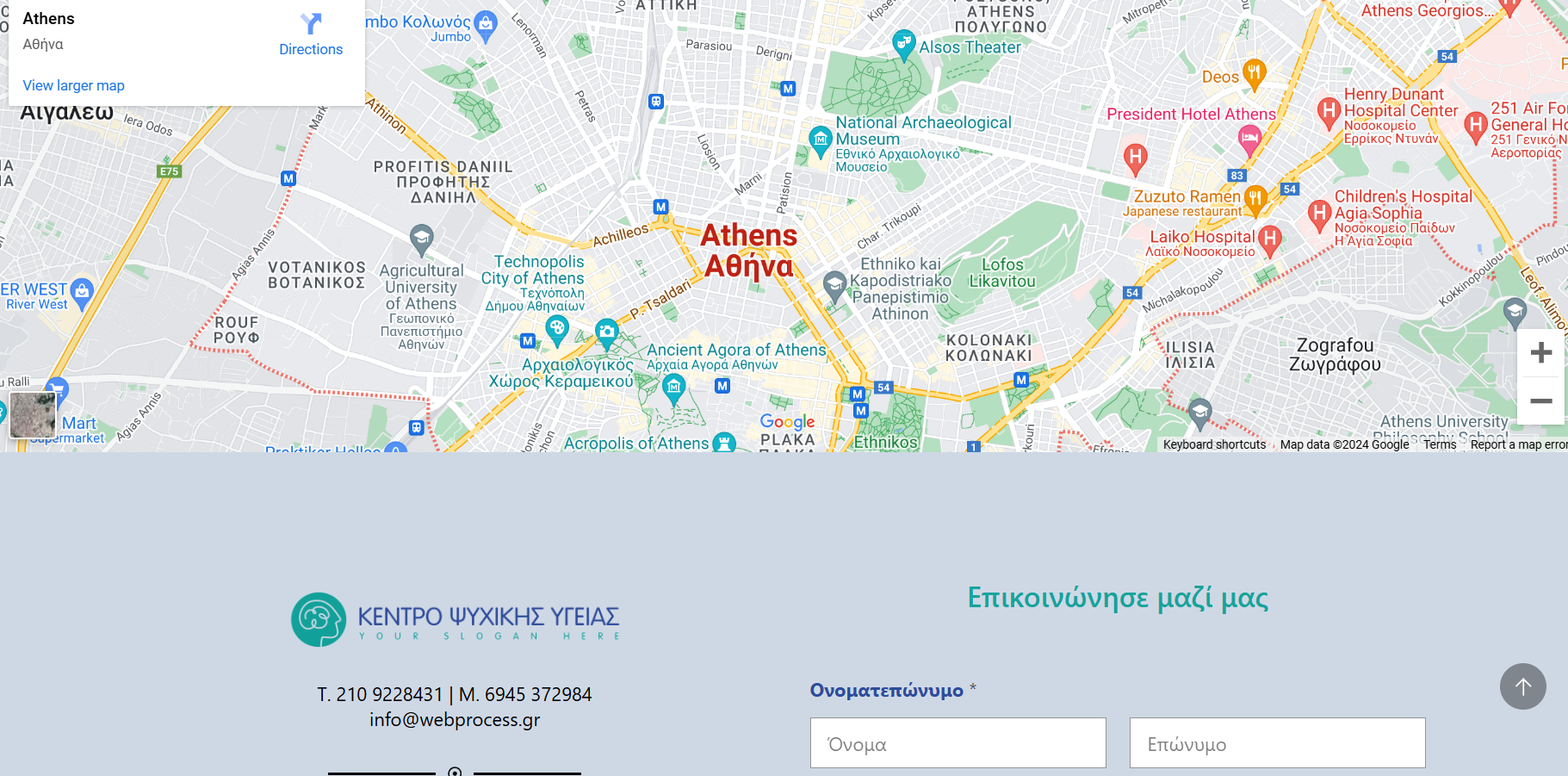Open Keyboard shortcuts for the map
1568x776 pixels.
coord(1214,444)
